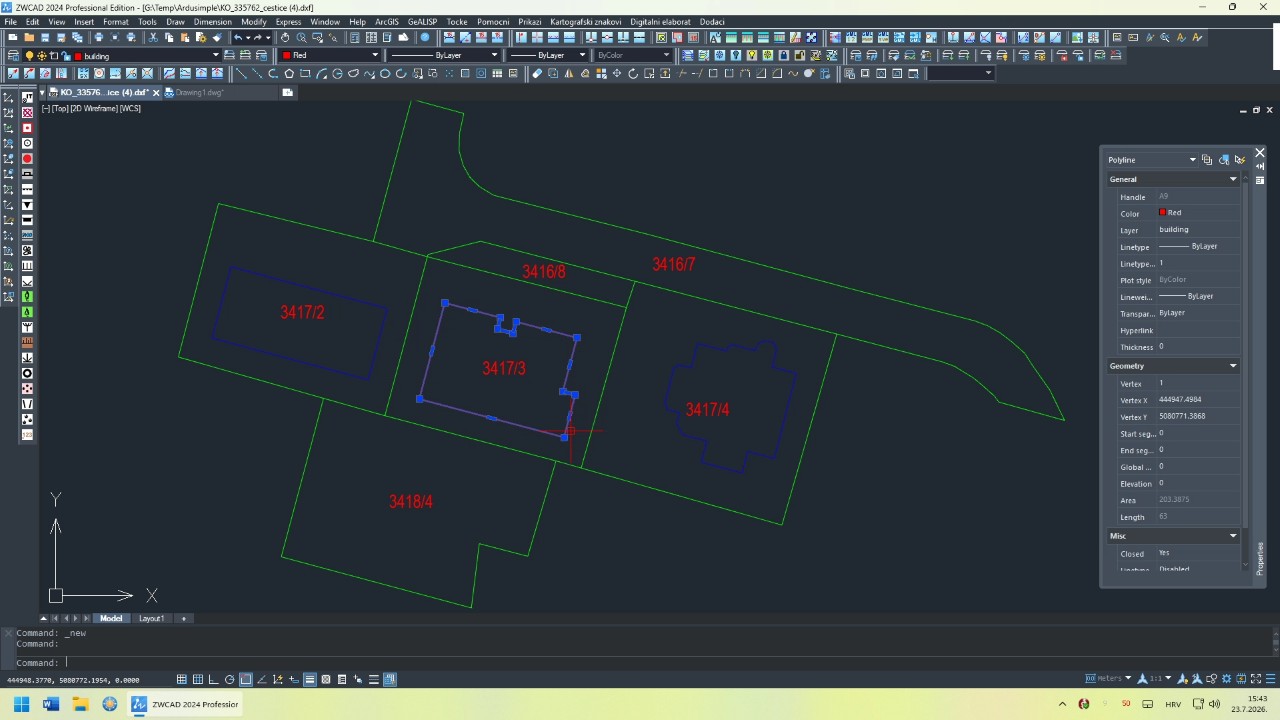Open the Red color dropdown
This screenshot has width=1280, height=720.
point(330,55)
